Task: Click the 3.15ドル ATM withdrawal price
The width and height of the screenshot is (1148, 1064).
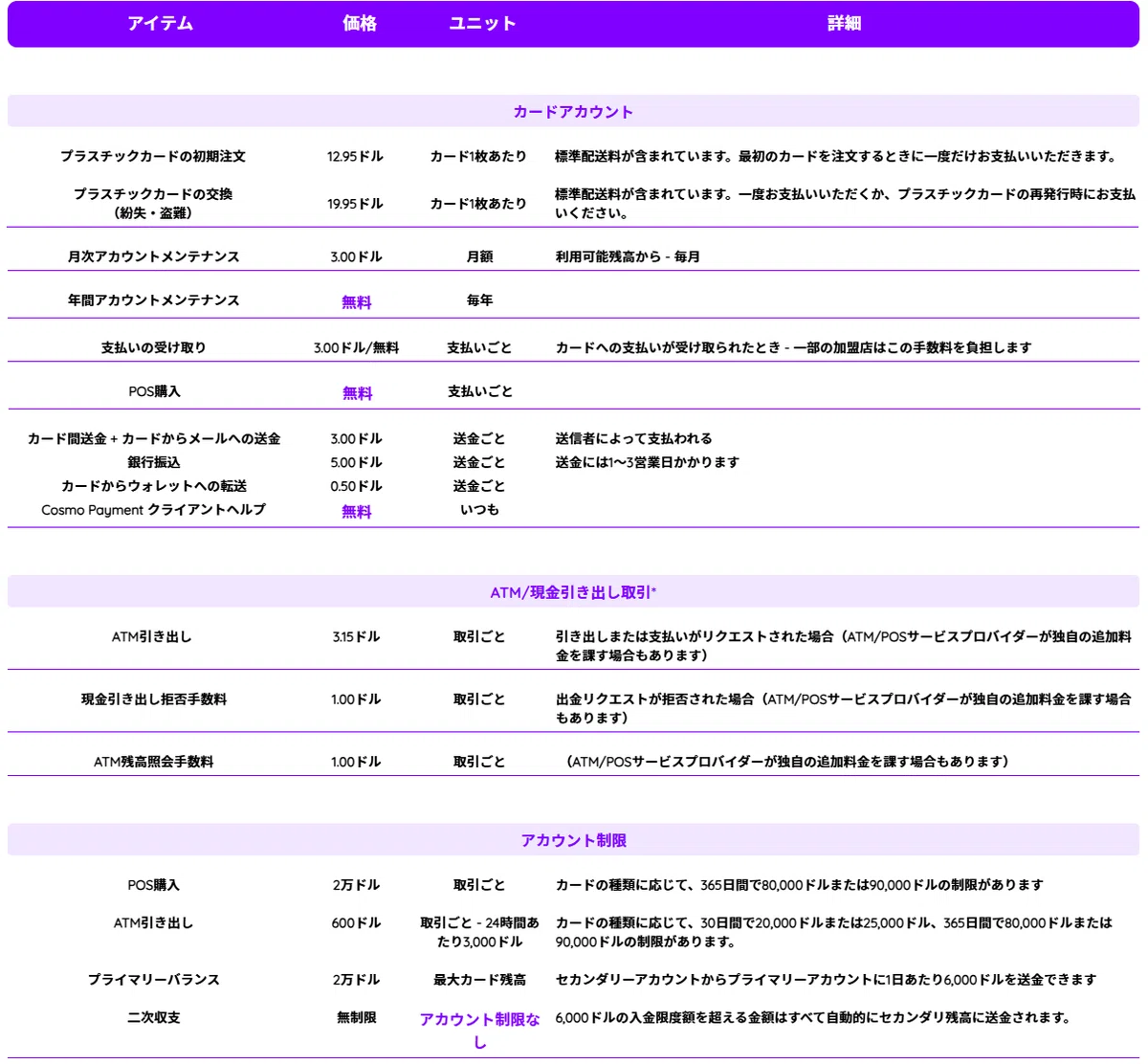Action: (356, 636)
